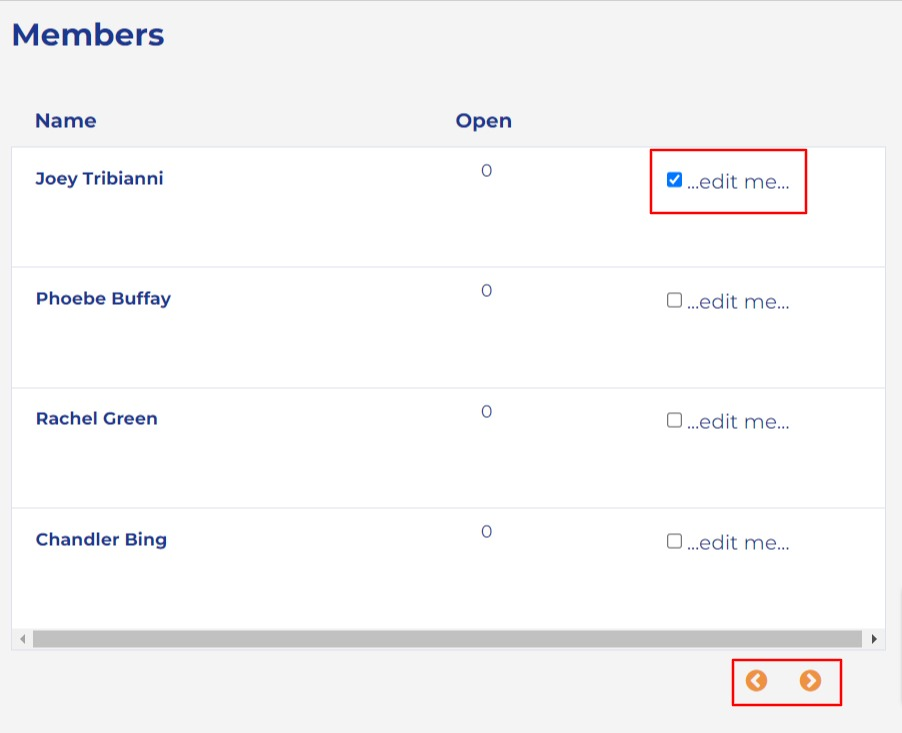Click the horizontal scrollbar left arrow
This screenshot has width=902, height=733.
tap(22, 639)
